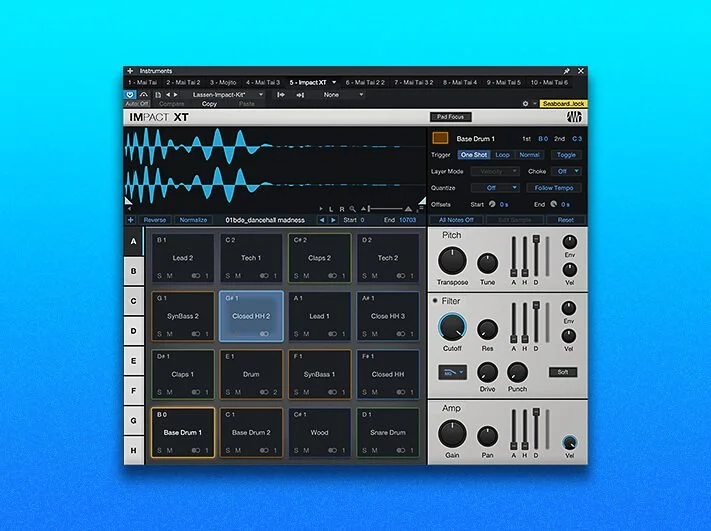Click the Normalize button
This screenshot has height=531, width=711.
(193, 220)
